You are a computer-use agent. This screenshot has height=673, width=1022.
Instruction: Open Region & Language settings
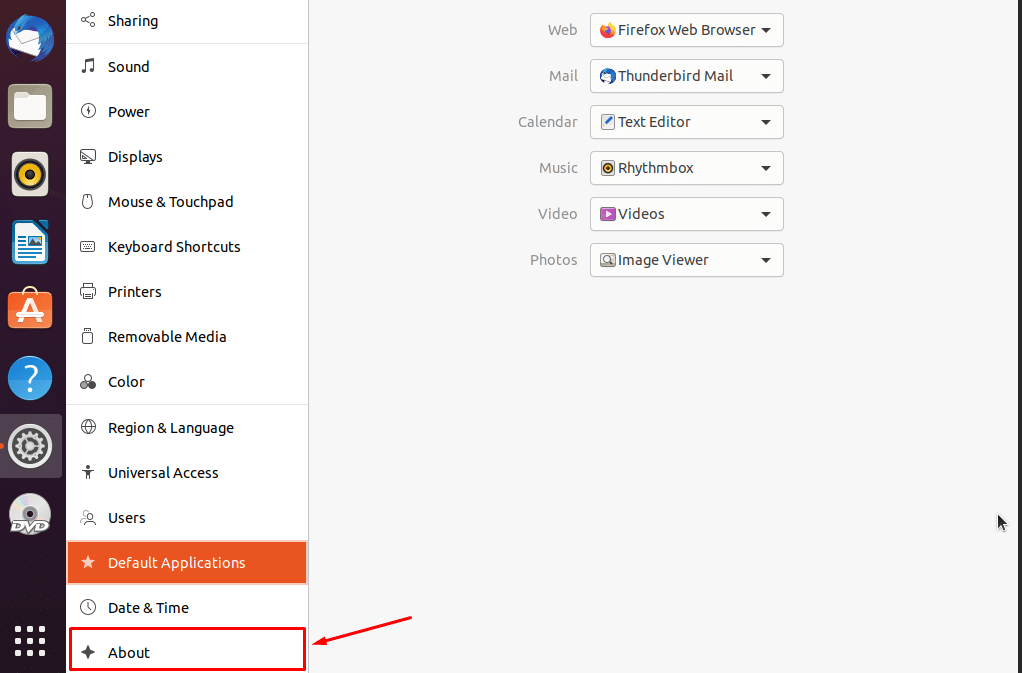187,427
